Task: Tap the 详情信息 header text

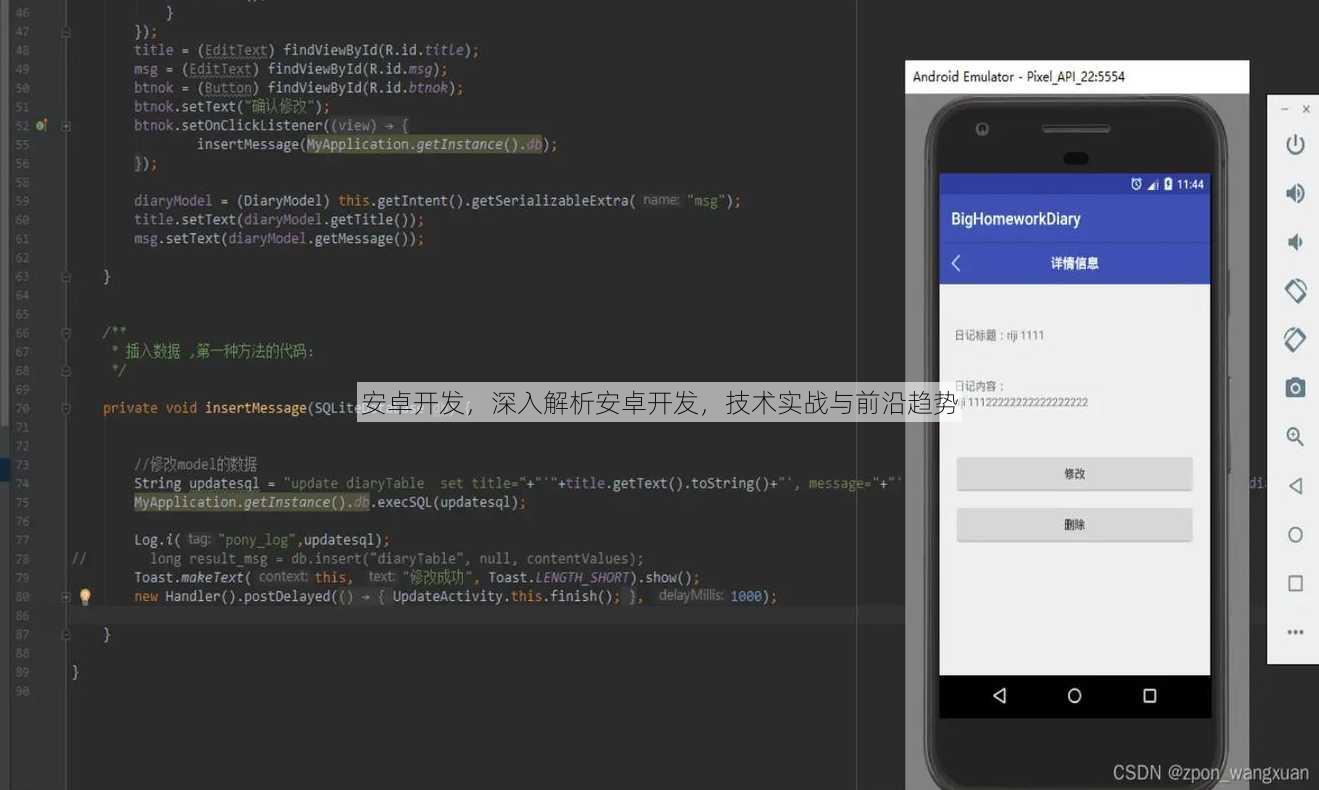Action: pos(1074,263)
